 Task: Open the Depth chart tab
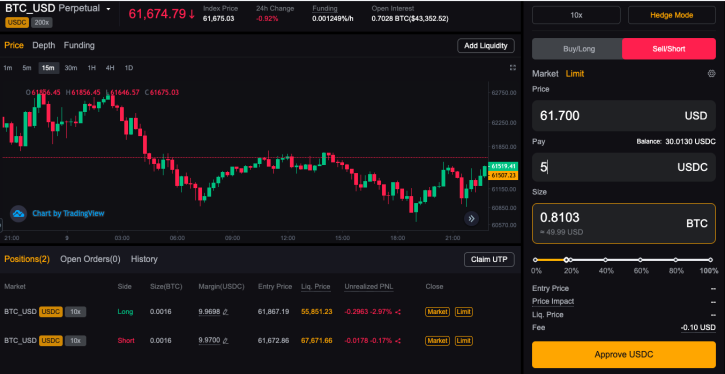43,45
